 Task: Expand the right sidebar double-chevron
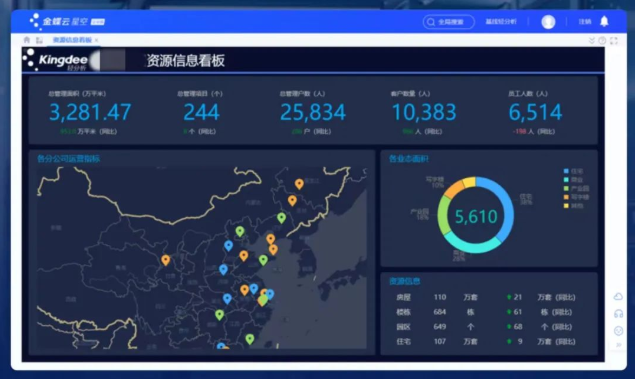tap(619, 345)
